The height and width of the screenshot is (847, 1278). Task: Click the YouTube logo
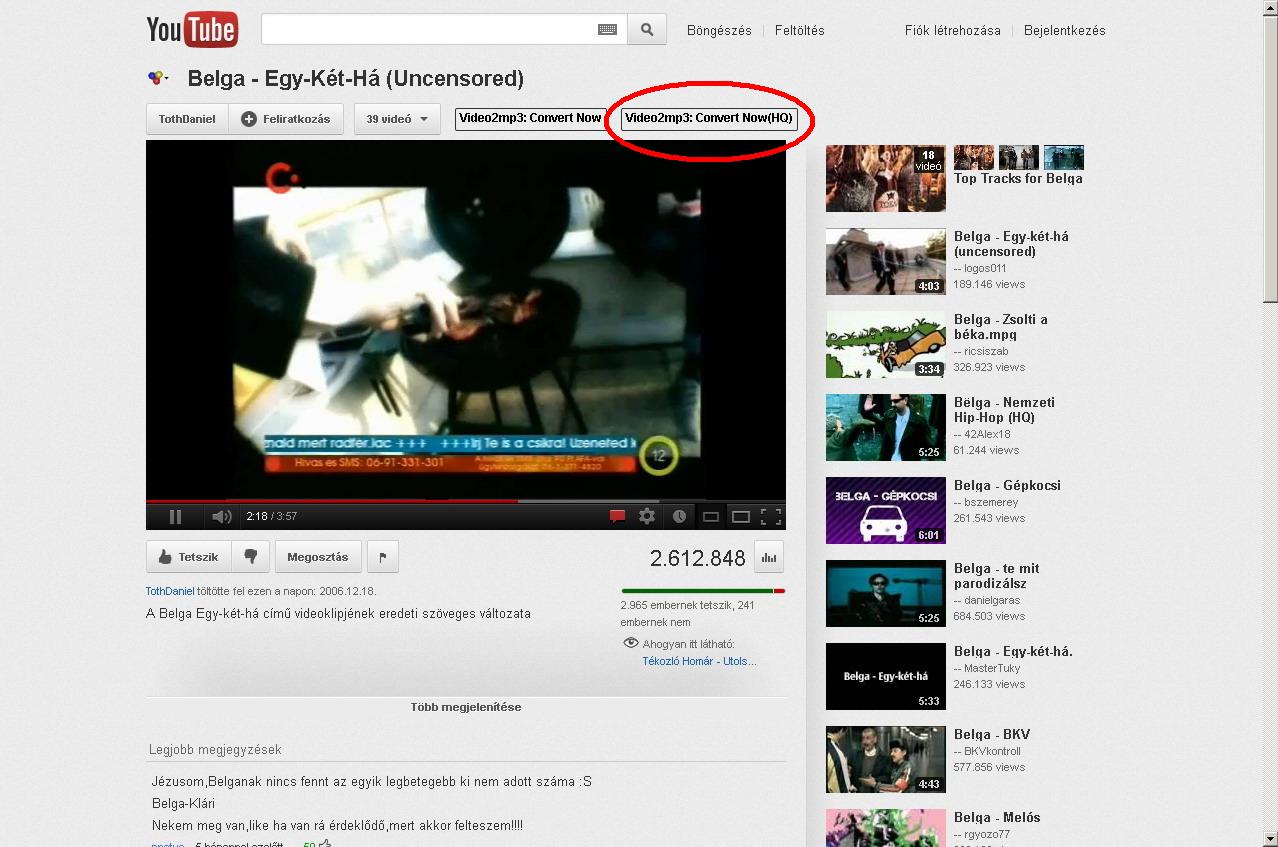192,30
